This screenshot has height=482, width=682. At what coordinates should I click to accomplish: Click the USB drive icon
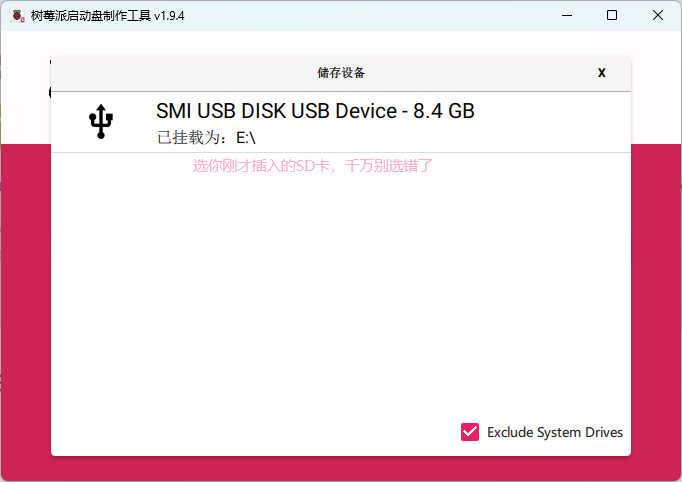click(100, 122)
